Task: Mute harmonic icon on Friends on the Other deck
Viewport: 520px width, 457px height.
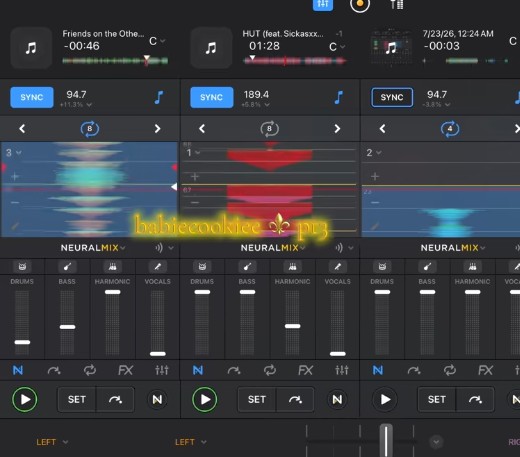Action: (113, 267)
